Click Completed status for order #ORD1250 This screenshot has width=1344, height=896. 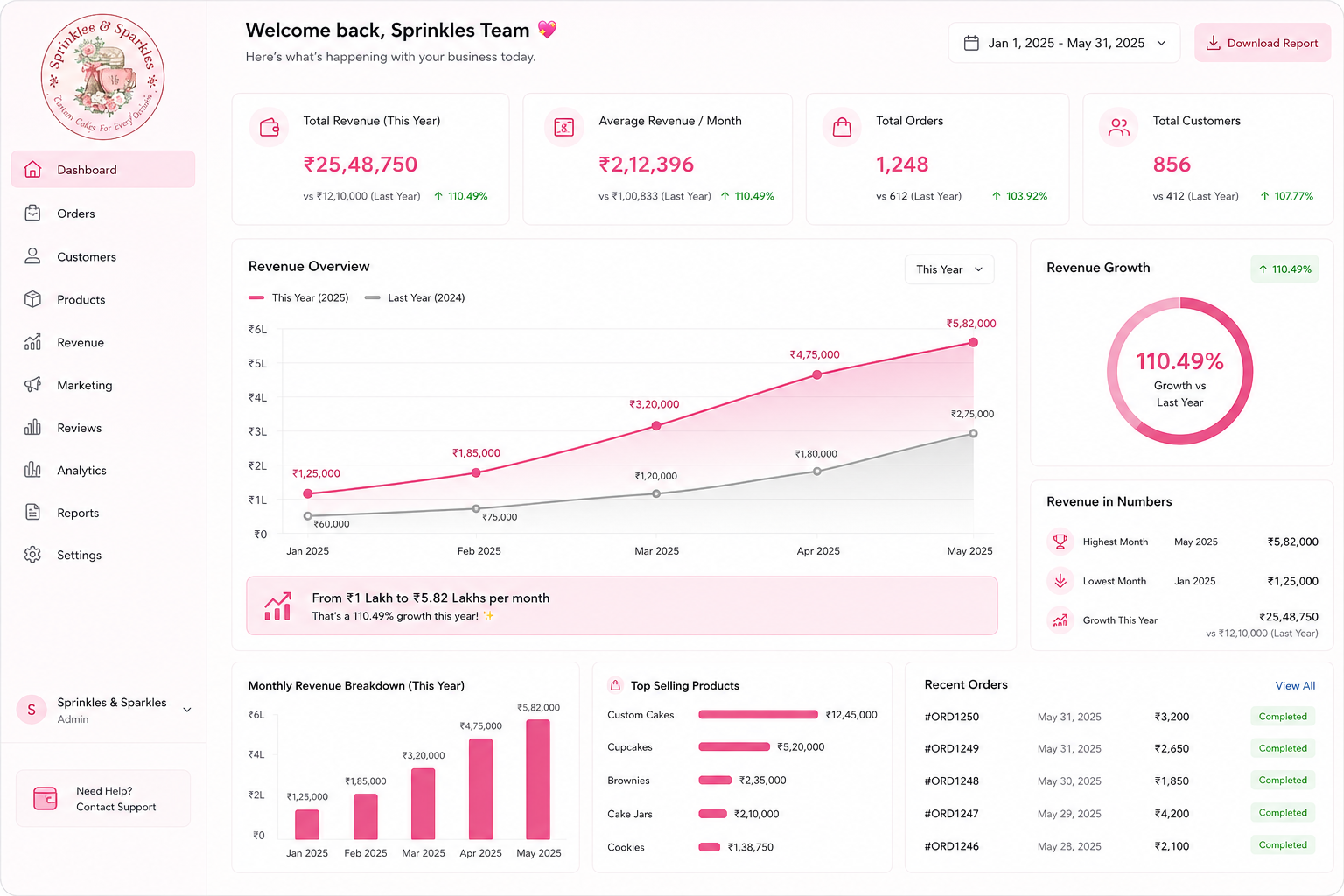click(1283, 716)
